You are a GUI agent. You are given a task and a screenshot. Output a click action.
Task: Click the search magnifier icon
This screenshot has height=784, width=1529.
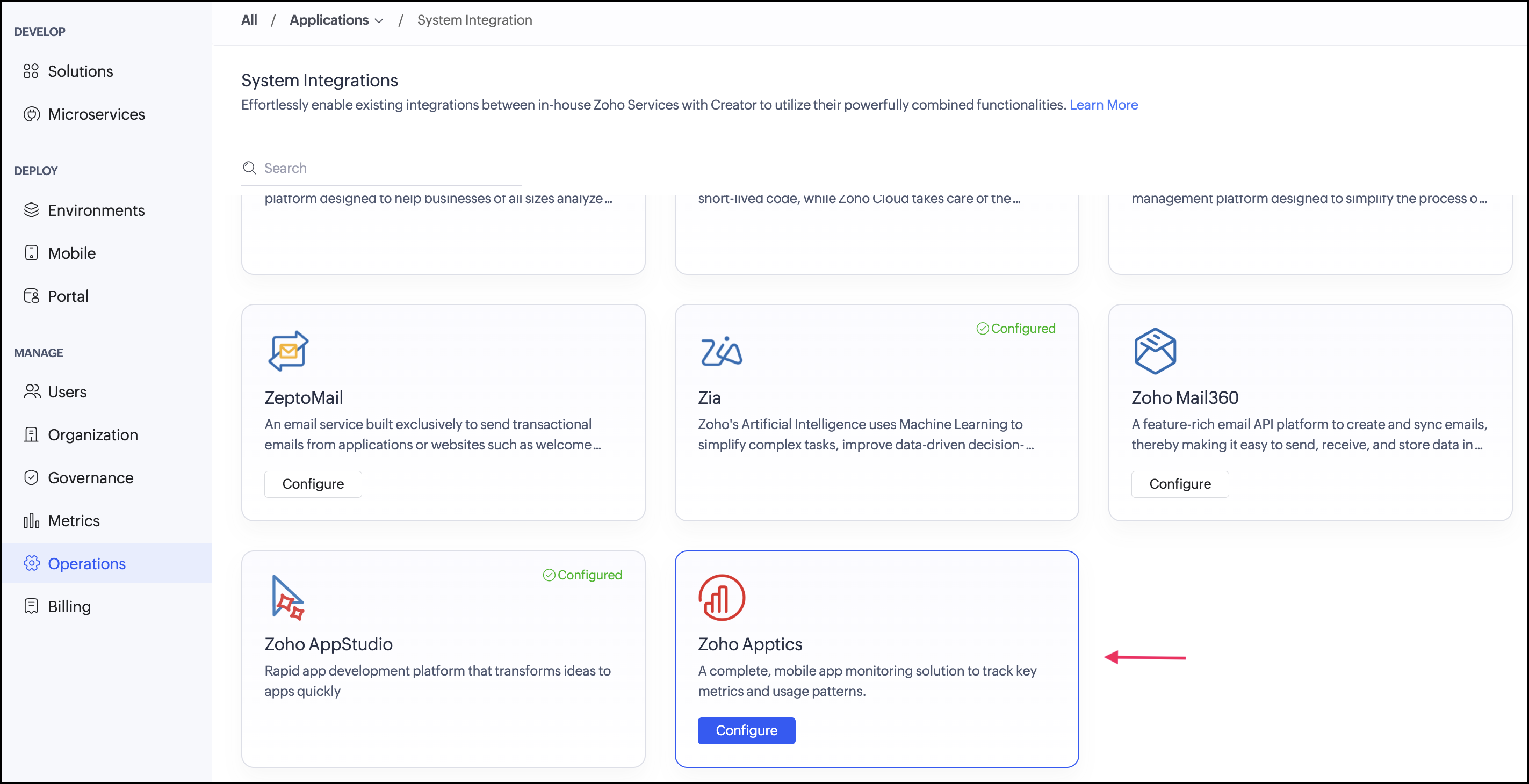(249, 168)
